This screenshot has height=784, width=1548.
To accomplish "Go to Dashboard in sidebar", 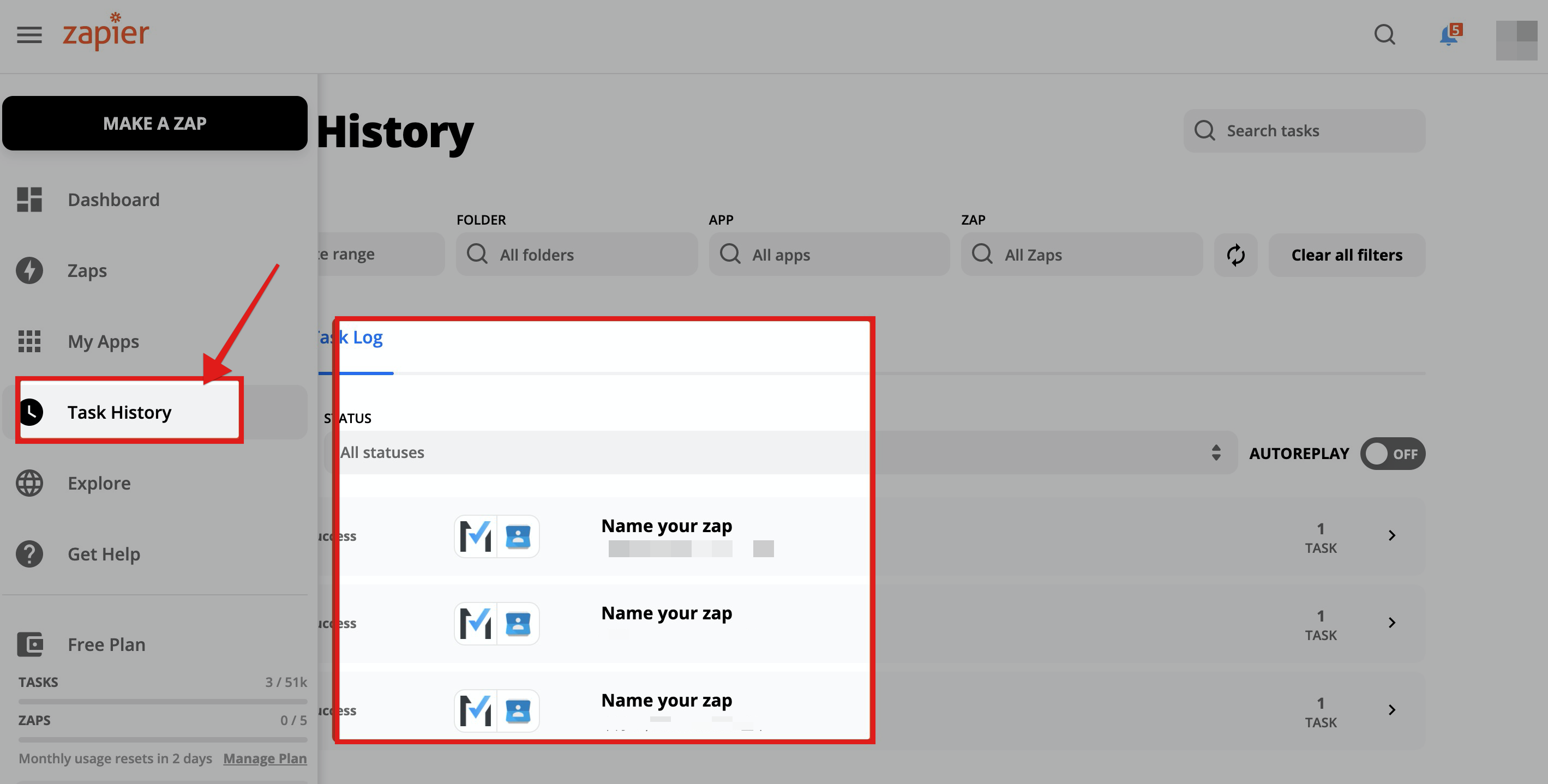I will [113, 200].
